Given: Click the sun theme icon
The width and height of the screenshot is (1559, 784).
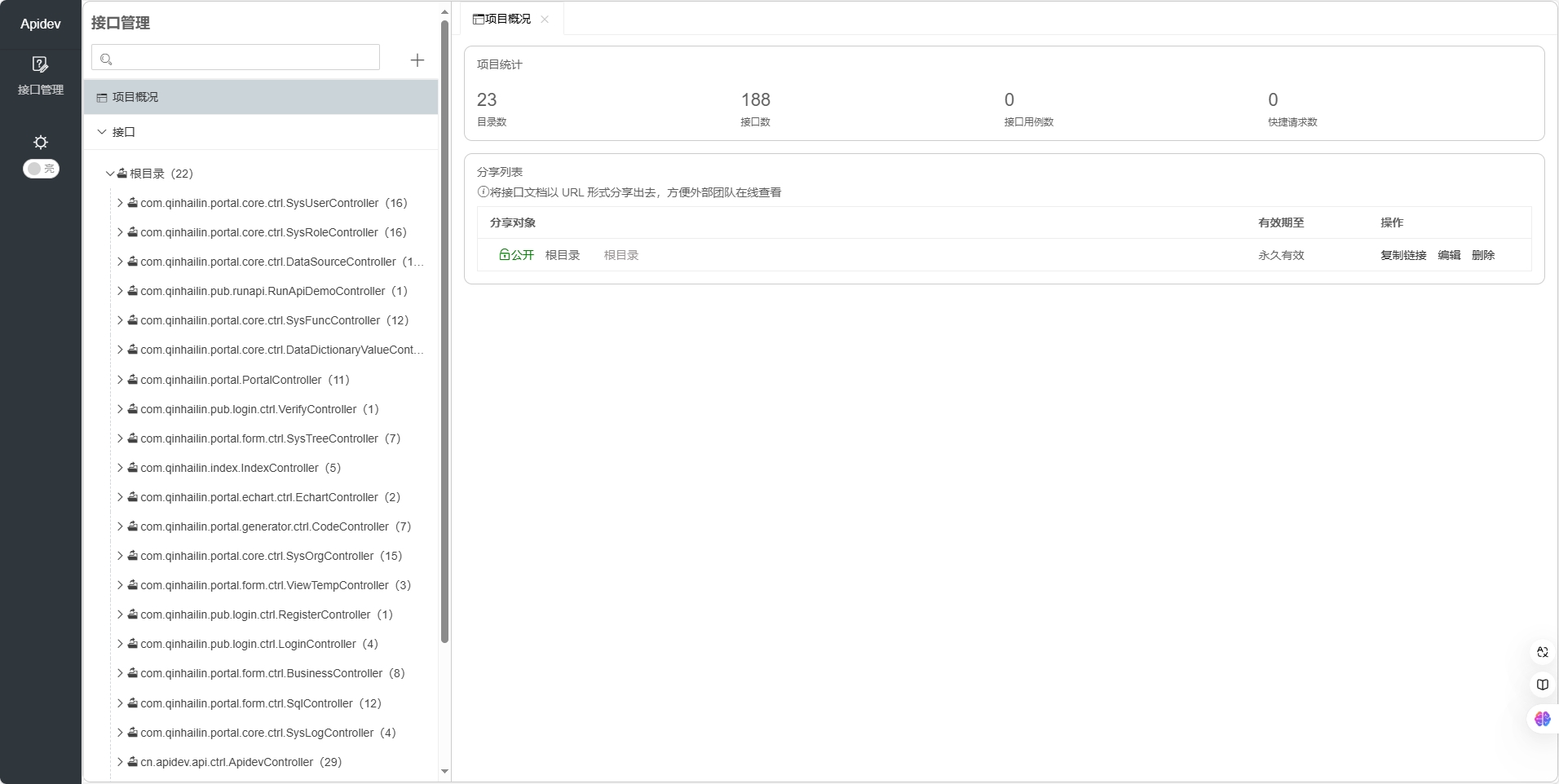Looking at the screenshot, I should click(41, 142).
